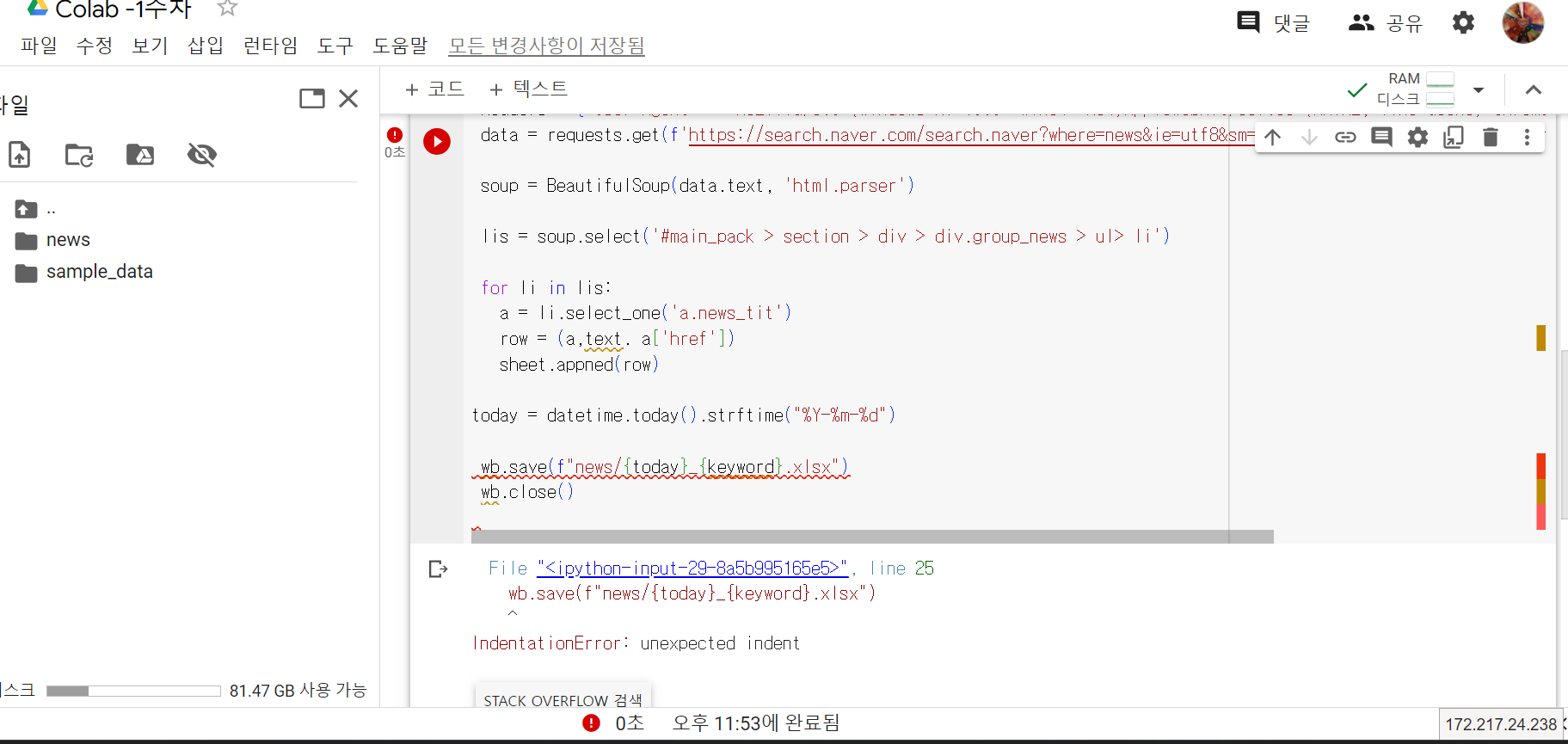Click the red error marker in the gutter
The height and width of the screenshot is (744, 1568).
click(1540, 466)
